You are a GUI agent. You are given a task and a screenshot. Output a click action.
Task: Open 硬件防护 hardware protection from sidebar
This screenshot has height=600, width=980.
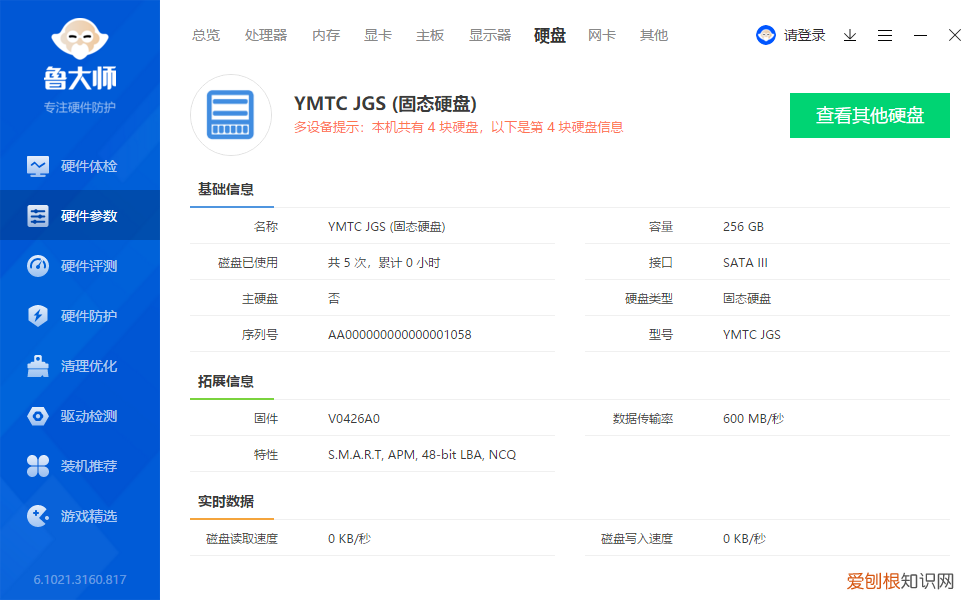pos(80,316)
